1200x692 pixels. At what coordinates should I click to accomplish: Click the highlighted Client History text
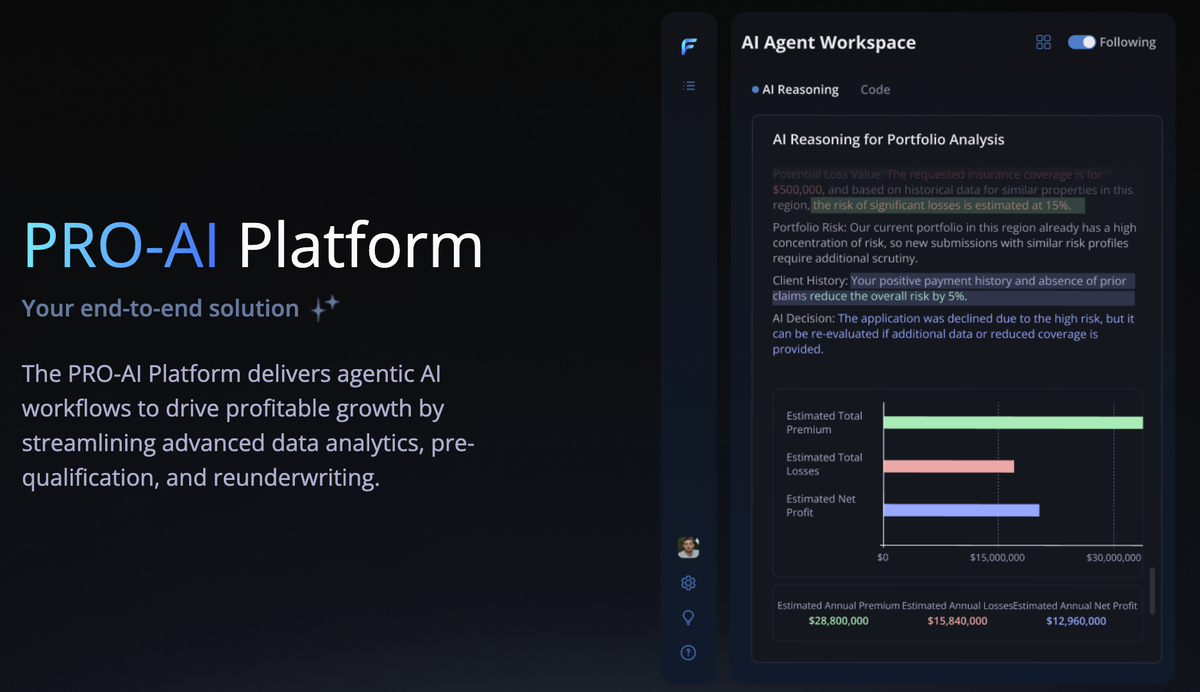[x=990, y=281]
